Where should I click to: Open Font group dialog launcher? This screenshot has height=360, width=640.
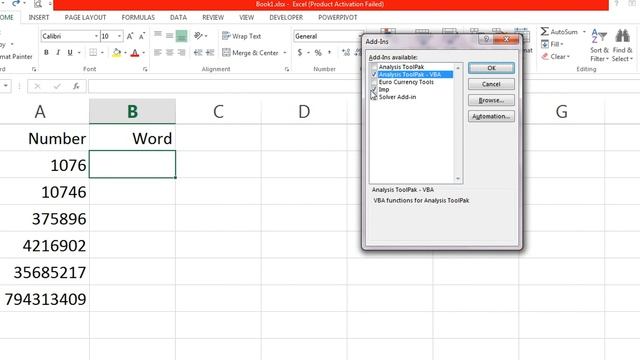coord(145,69)
